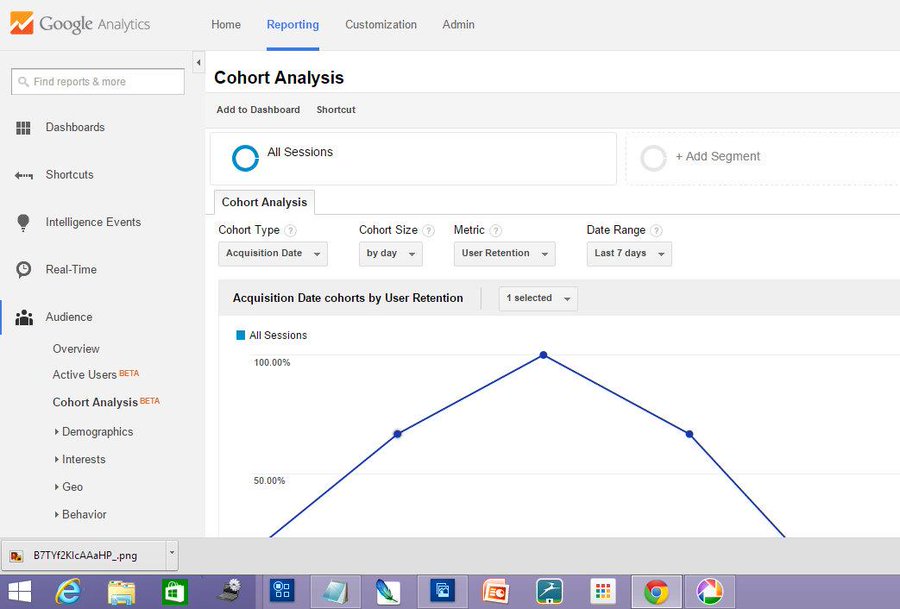Click Add to Dashboard link
900x609 pixels.
258,110
